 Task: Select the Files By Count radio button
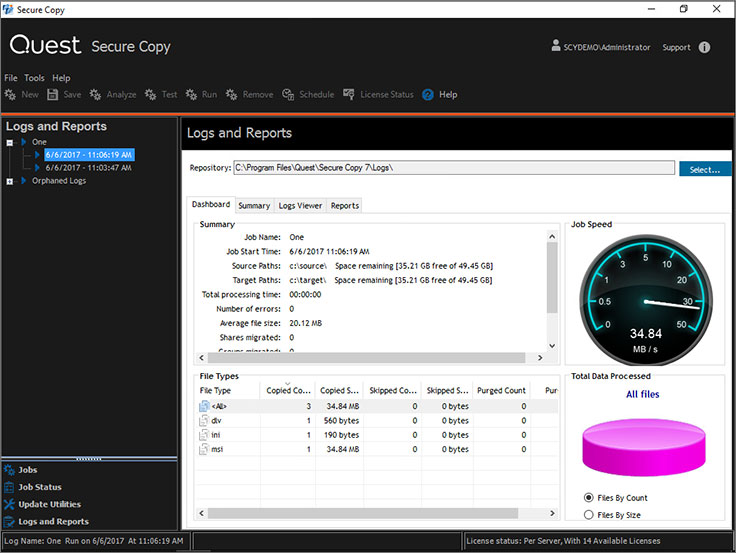coord(589,498)
